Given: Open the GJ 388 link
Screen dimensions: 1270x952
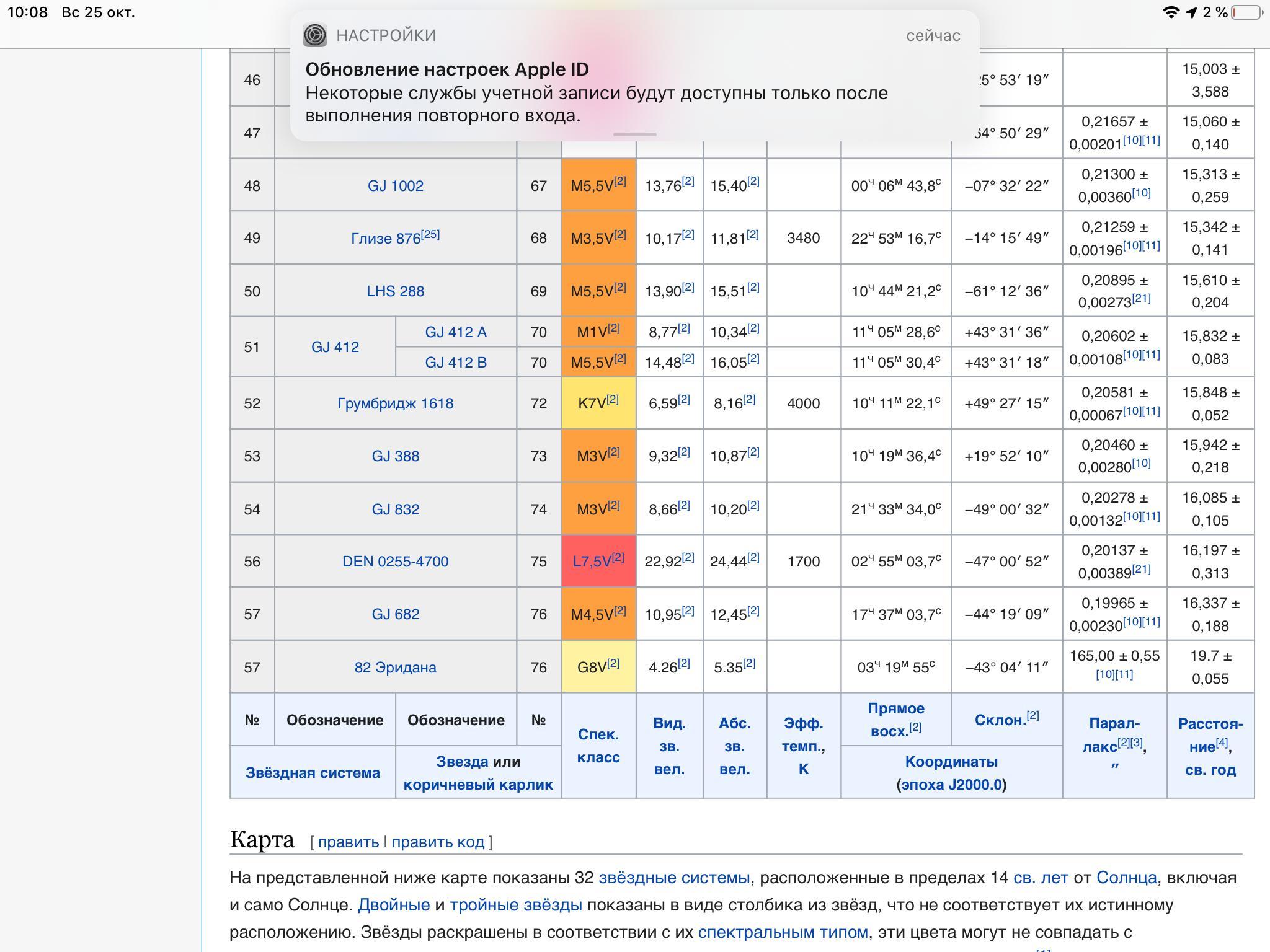Looking at the screenshot, I should pos(396,456).
